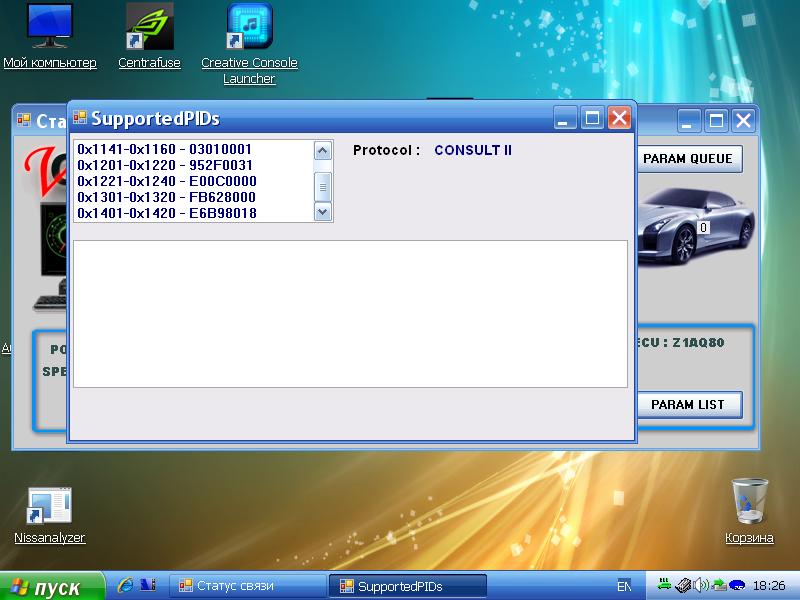Screen dimensions: 800x600
Task: Launch Creative Console Launcher icon
Action: pyautogui.click(x=249, y=27)
